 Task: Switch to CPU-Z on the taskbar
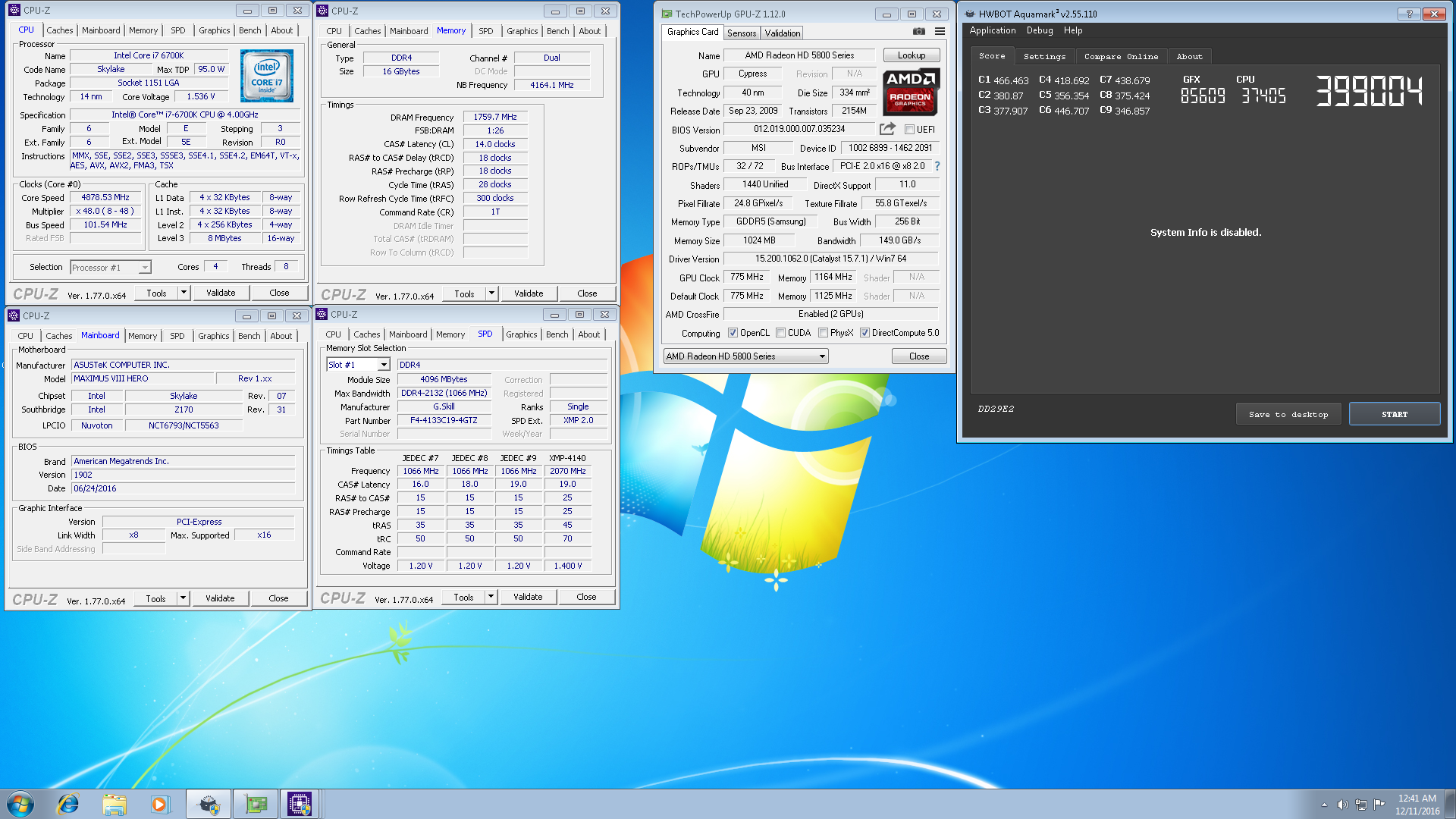(300, 804)
